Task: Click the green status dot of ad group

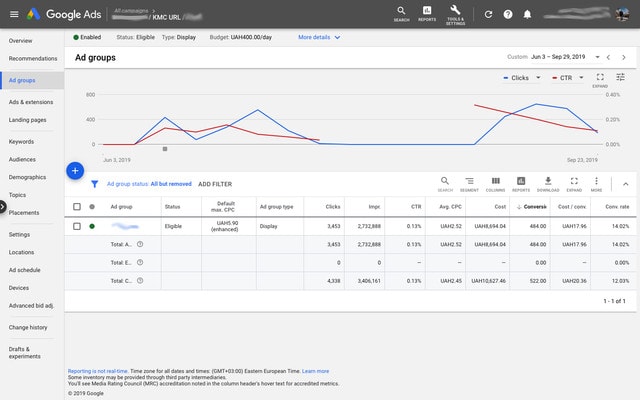Action: tap(92, 226)
